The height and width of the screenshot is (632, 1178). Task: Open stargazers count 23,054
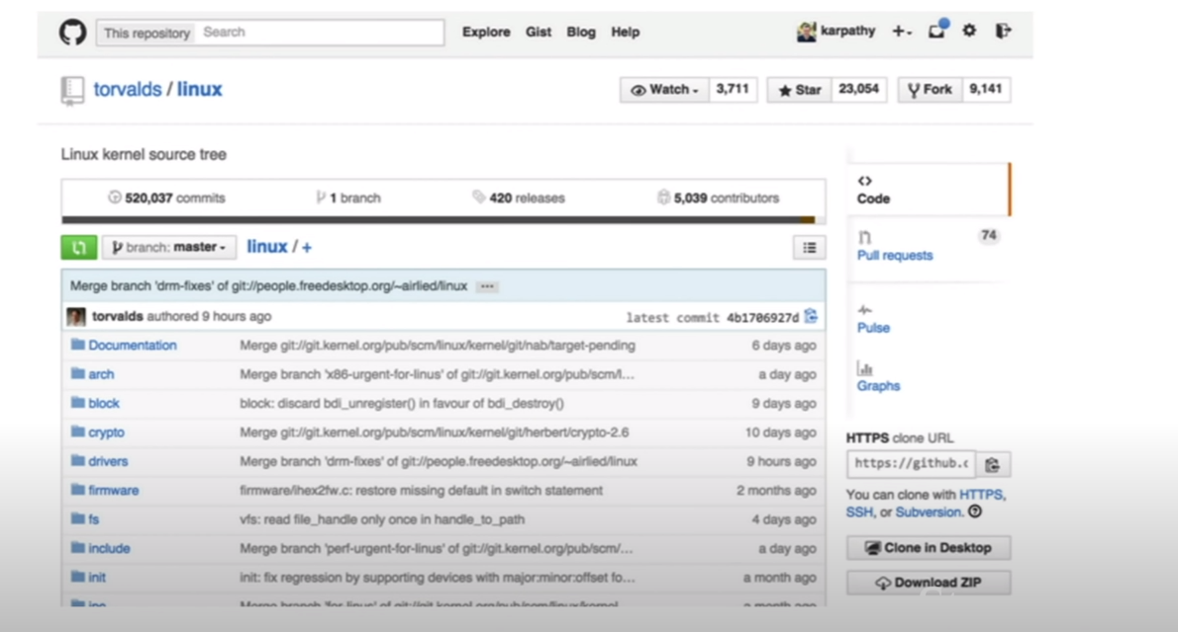click(859, 89)
